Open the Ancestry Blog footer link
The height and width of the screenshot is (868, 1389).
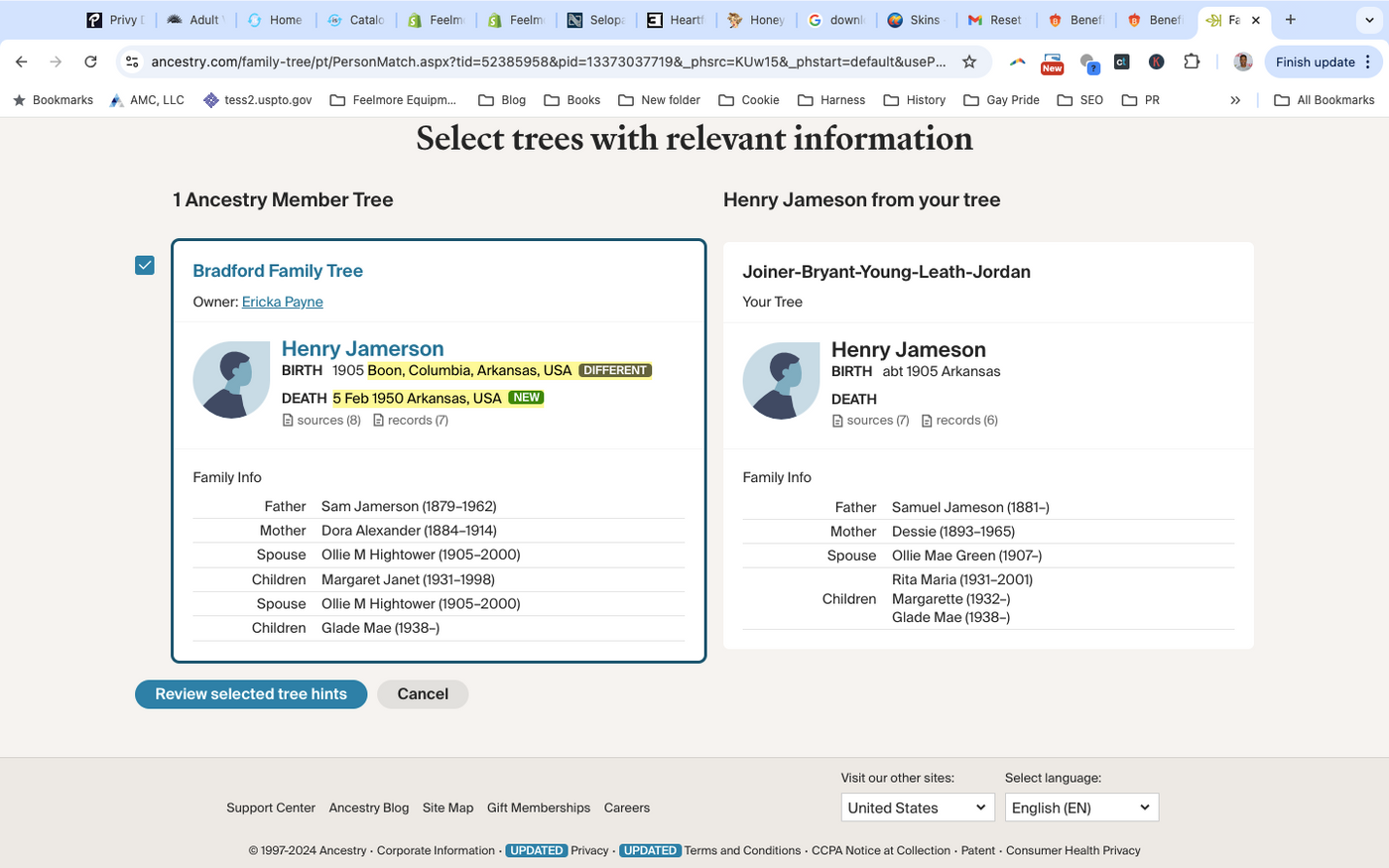(x=369, y=807)
